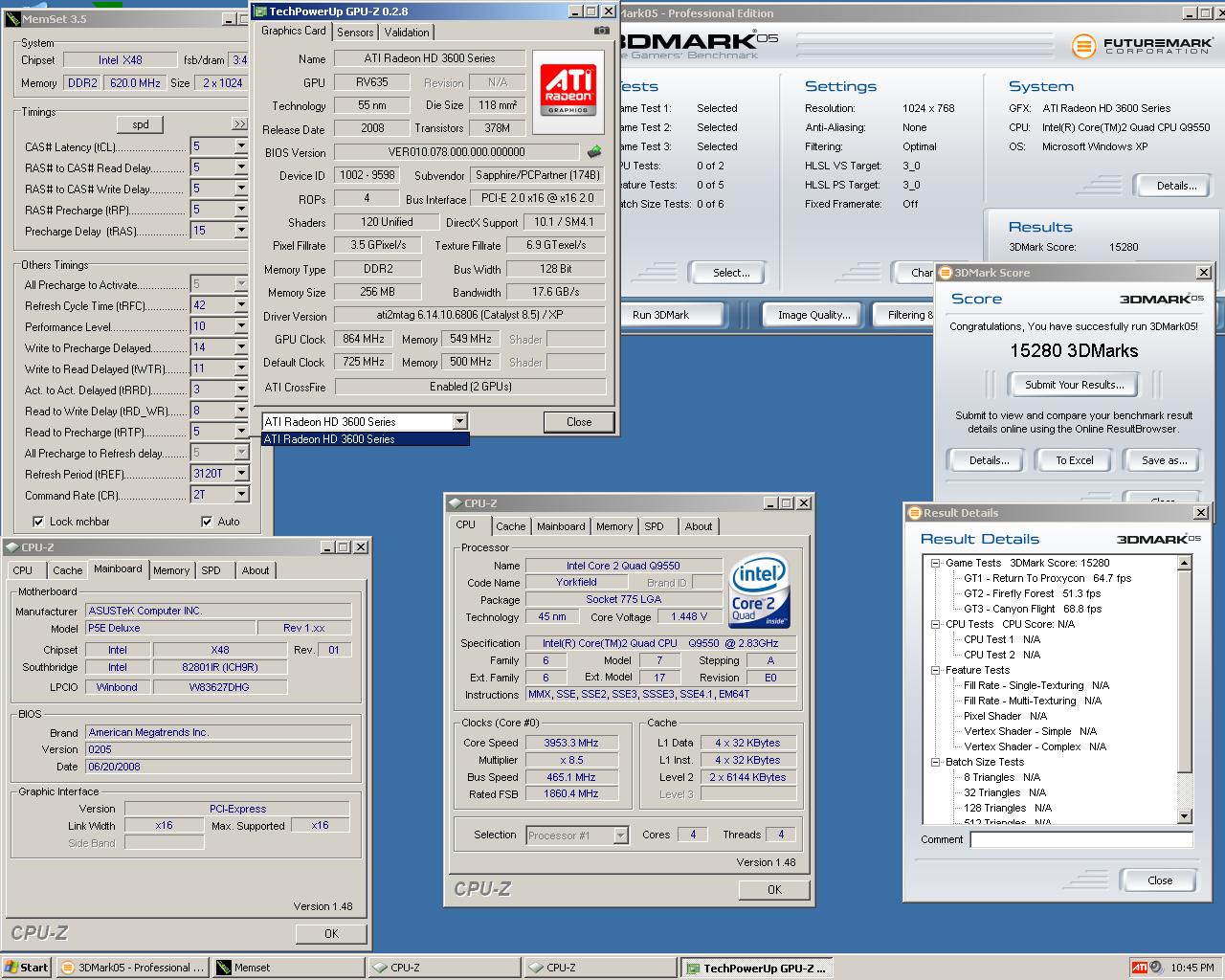Click the Intel Core 2 Quad logo
1225x980 pixels.
pos(759,590)
